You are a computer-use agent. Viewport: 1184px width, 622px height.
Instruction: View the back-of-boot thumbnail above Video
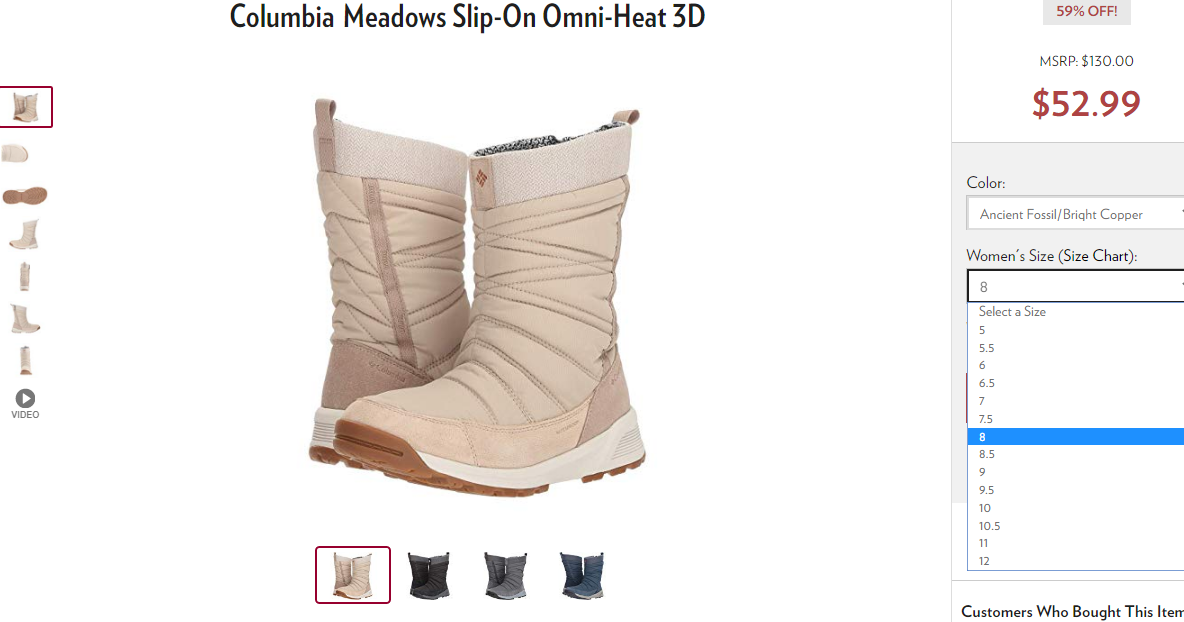[25, 360]
